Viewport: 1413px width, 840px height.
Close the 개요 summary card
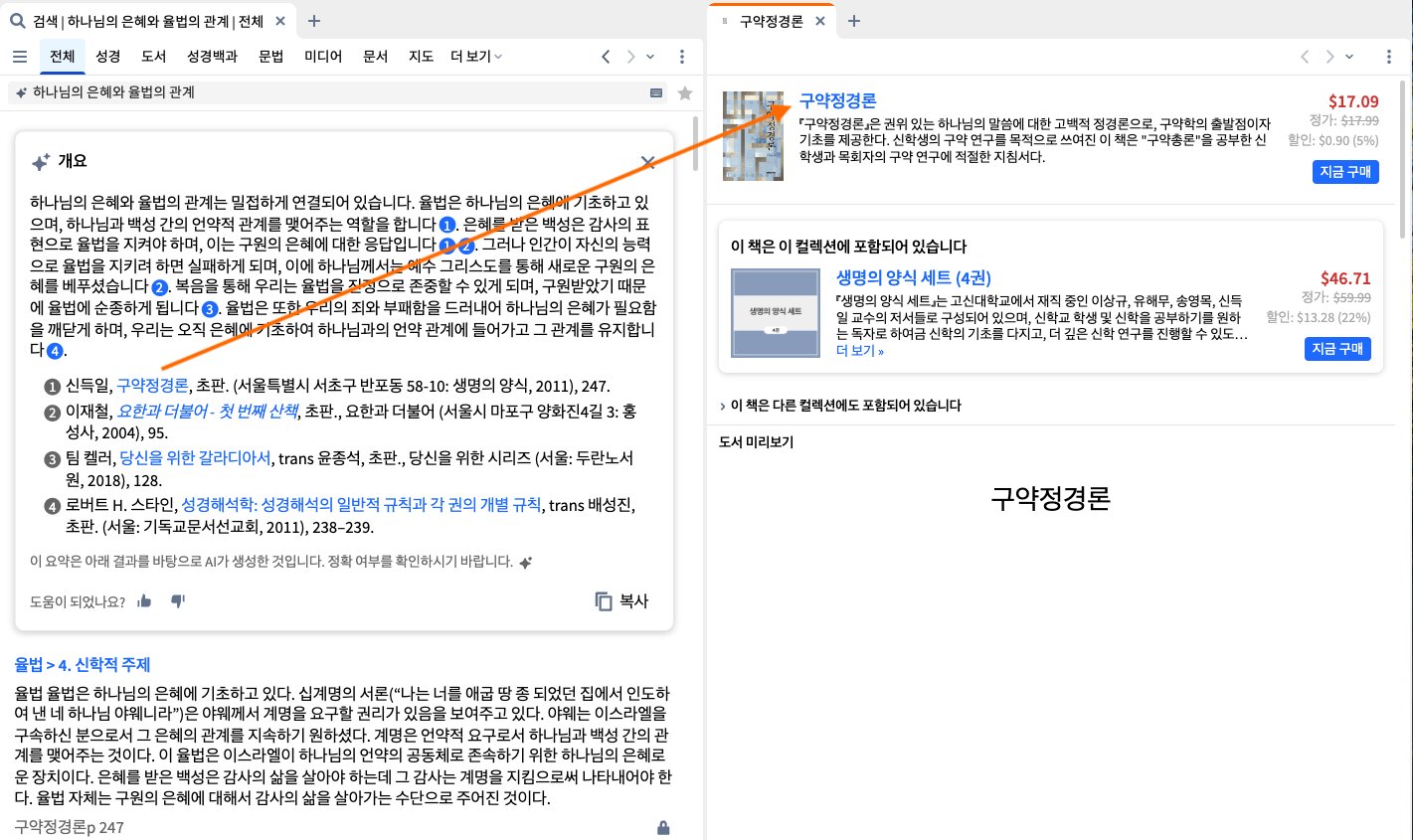pyautogui.click(x=647, y=162)
